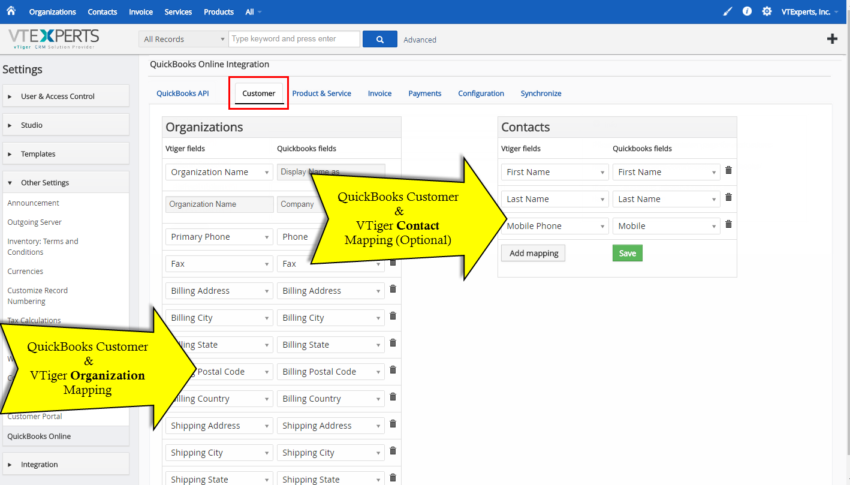This screenshot has height=485, width=850.
Task: Switch to the QuickBooks API tab
Action: (183, 93)
